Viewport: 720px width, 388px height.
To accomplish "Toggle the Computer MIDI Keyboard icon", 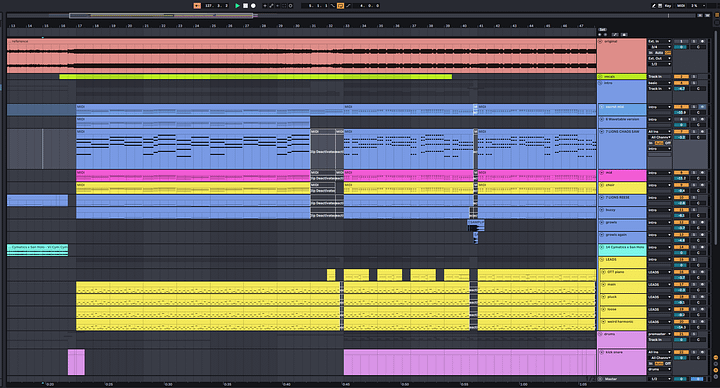I will (660, 6).
